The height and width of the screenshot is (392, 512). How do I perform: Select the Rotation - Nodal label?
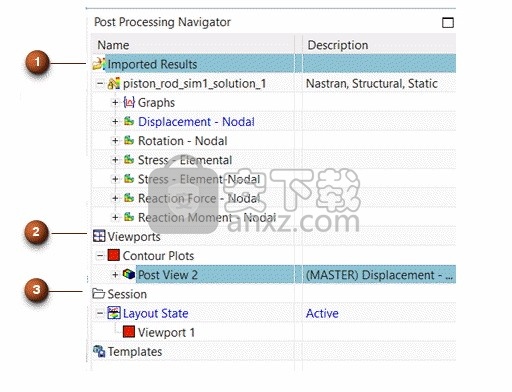click(183, 141)
